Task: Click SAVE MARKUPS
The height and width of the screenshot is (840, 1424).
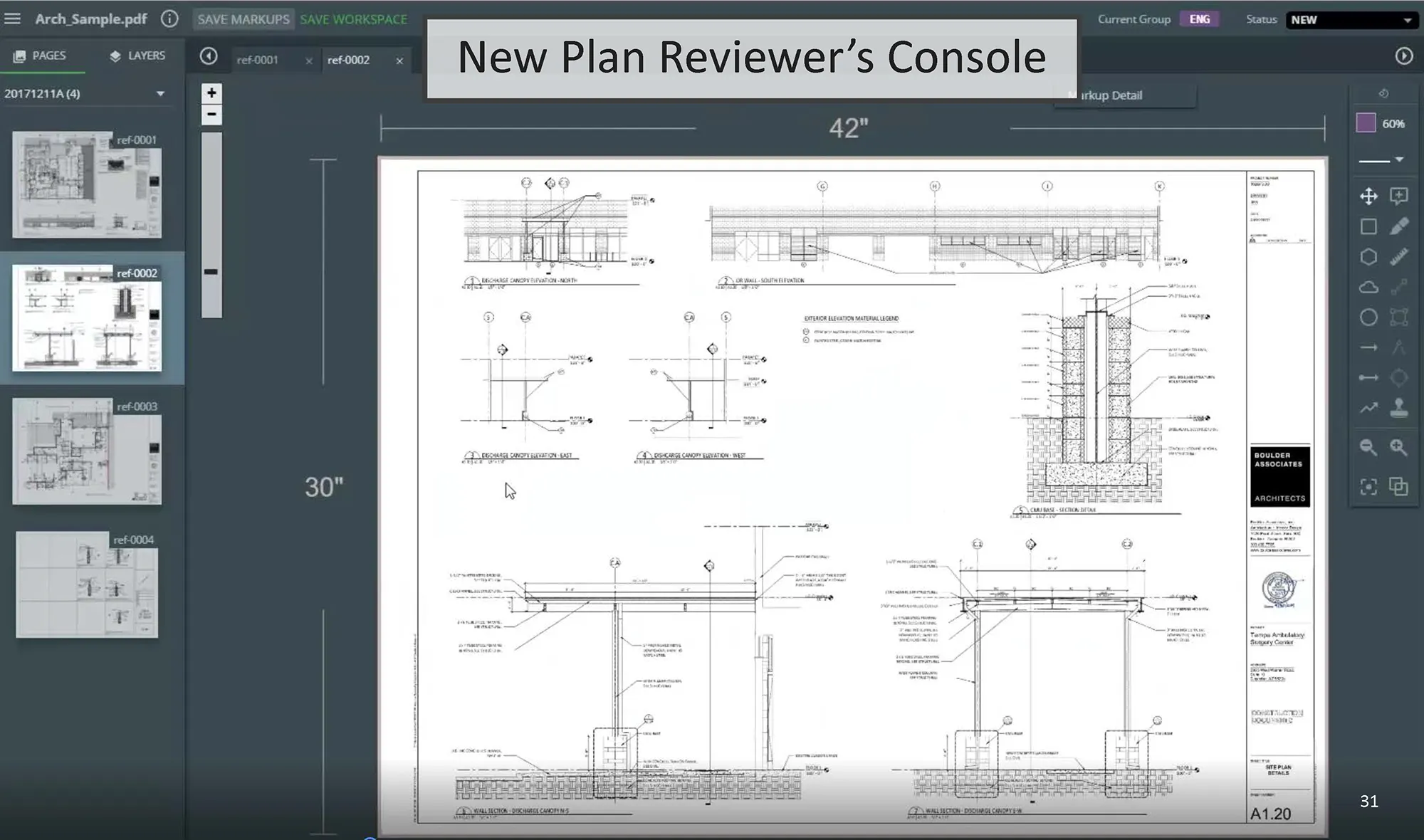Action: (x=244, y=19)
